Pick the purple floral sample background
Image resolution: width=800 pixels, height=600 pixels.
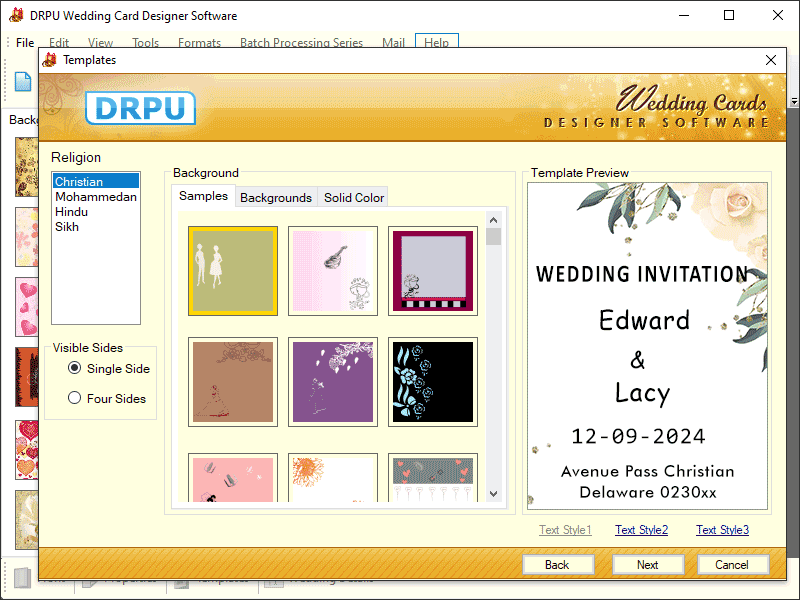click(x=333, y=382)
